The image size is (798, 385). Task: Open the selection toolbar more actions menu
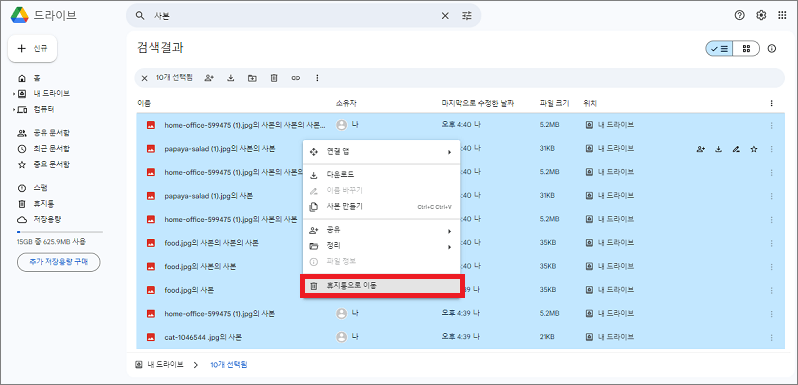[x=317, y=78]
